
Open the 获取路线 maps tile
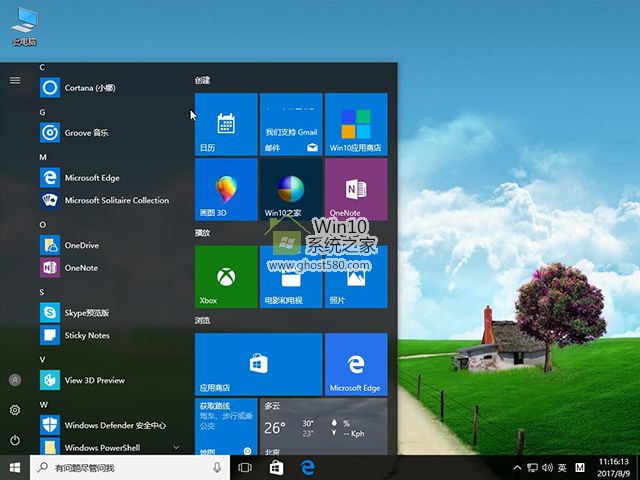point(226,427)
